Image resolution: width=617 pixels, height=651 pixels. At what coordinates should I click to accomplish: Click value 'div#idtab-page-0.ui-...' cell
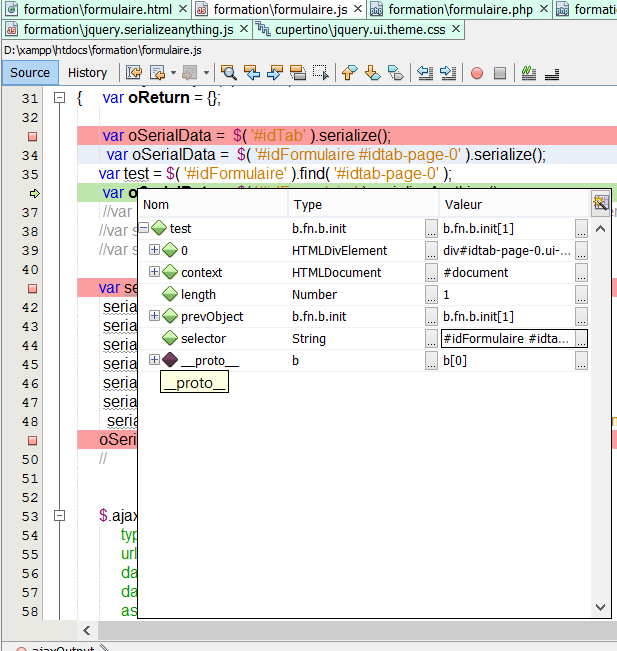(x=507, y=250)
